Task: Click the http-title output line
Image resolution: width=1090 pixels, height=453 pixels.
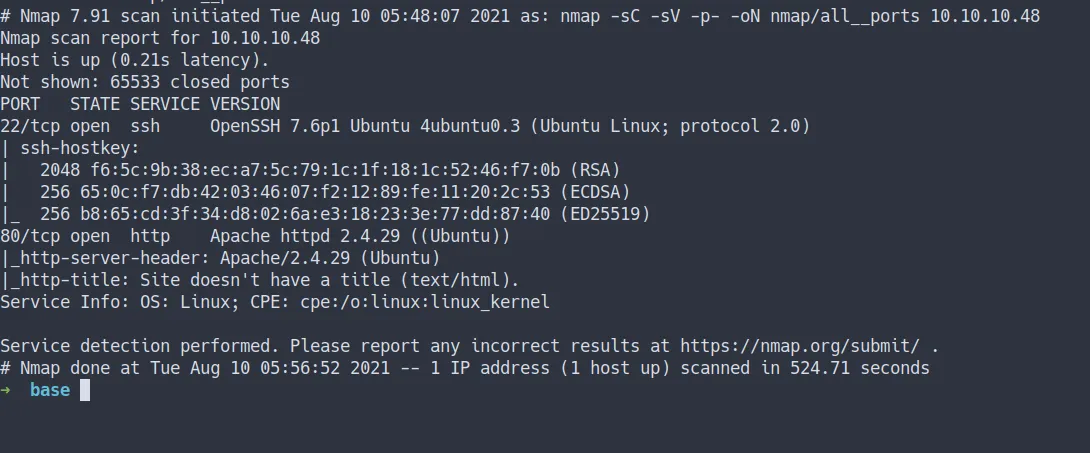Action: coord(260,280)
